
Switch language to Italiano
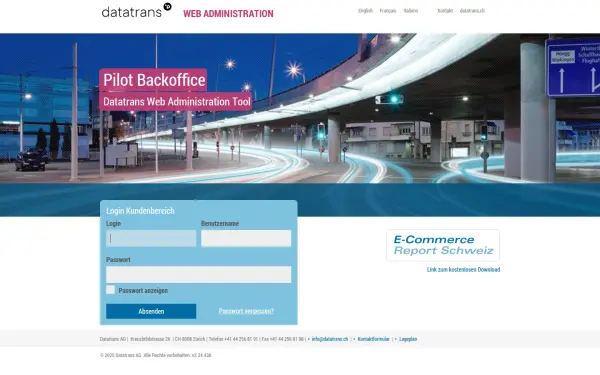411,11
